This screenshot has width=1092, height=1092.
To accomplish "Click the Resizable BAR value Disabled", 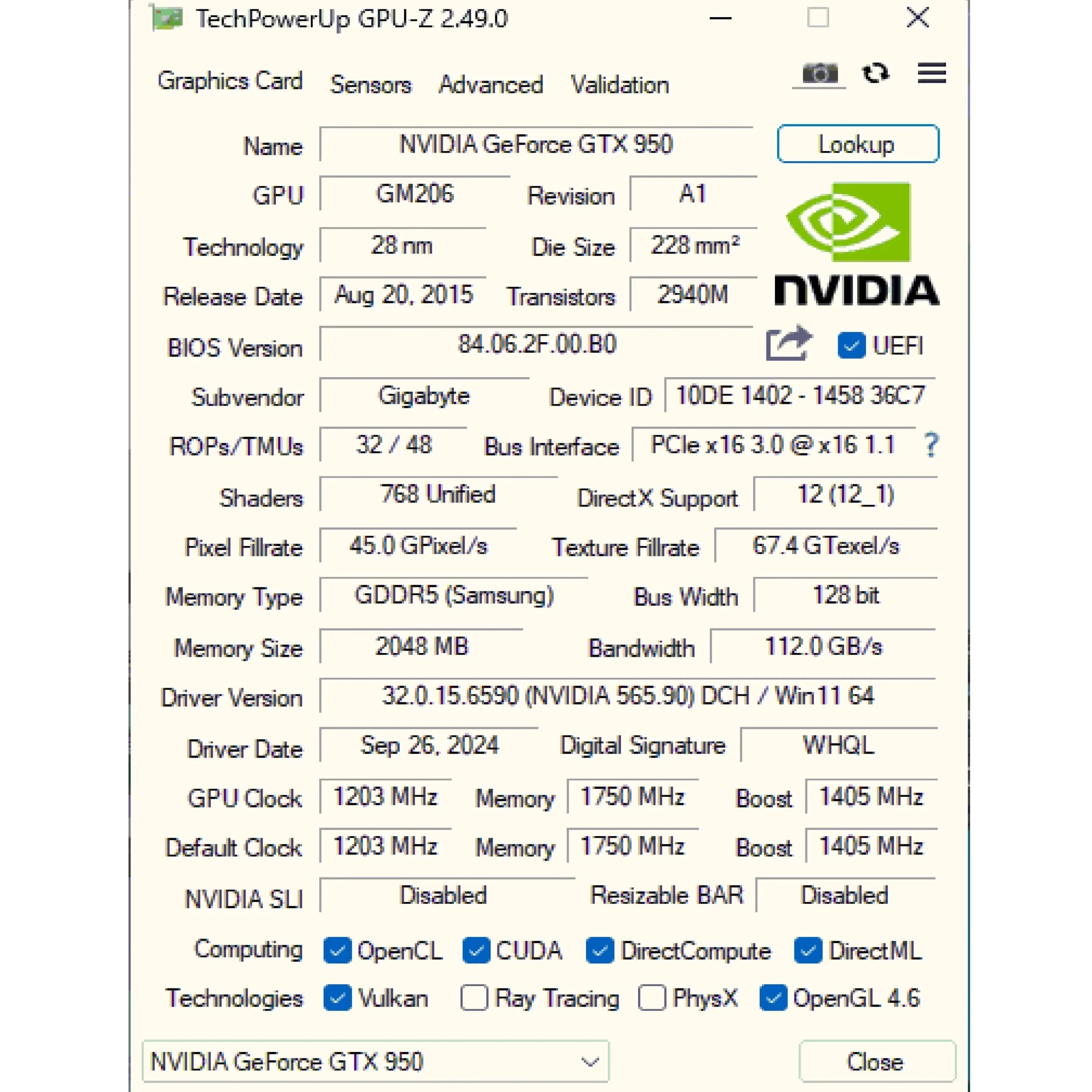I will 845,895.
